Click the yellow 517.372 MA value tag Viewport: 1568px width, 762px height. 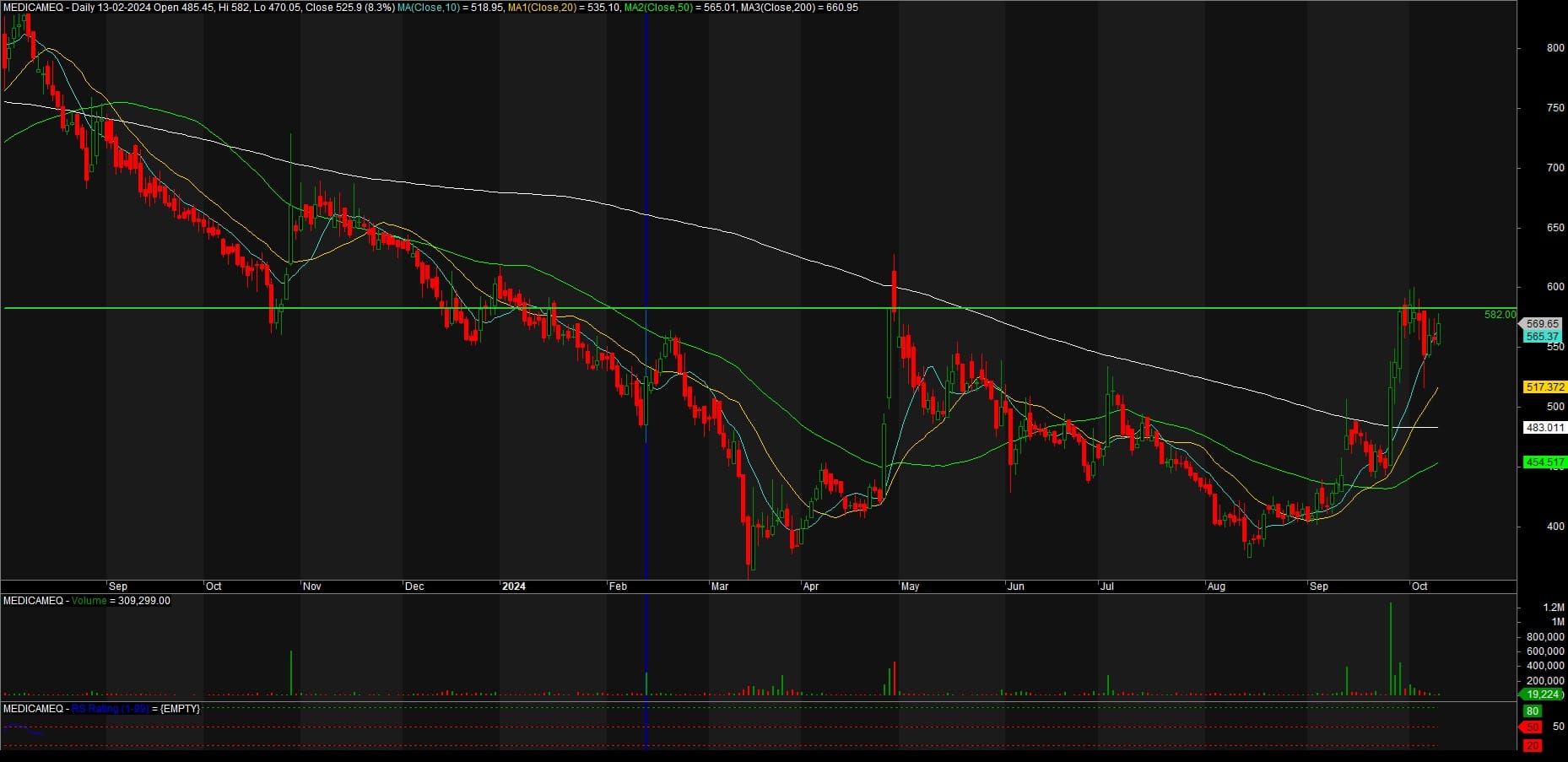(x=1544, y=387)
